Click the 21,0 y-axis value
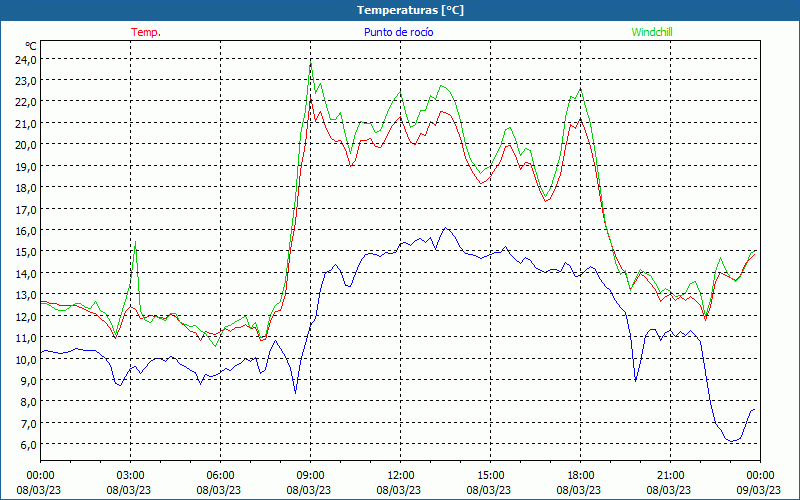Screen dimensions: 800x500 [27, 123]
